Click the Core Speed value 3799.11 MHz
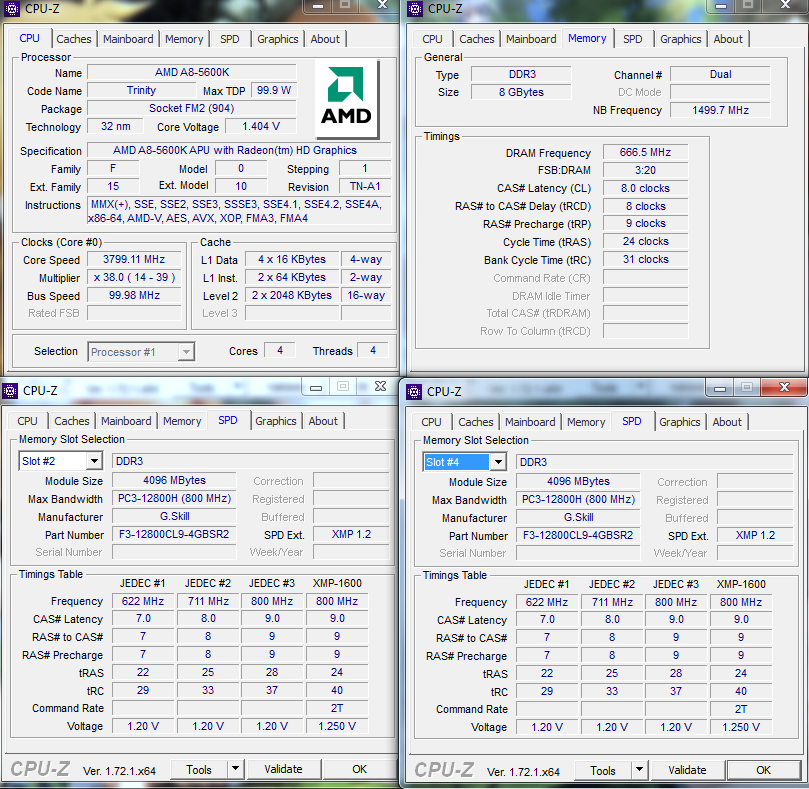The image size is (809, 789). click(134, 259)
